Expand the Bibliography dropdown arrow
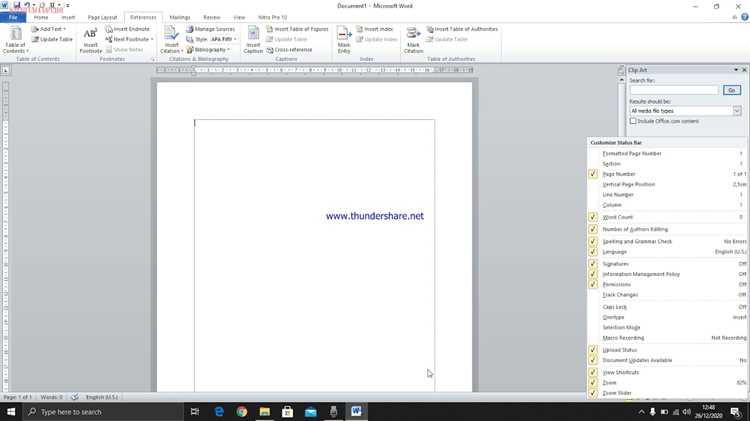The width and height of the screenshot is (750, 421). coord(229,50)
